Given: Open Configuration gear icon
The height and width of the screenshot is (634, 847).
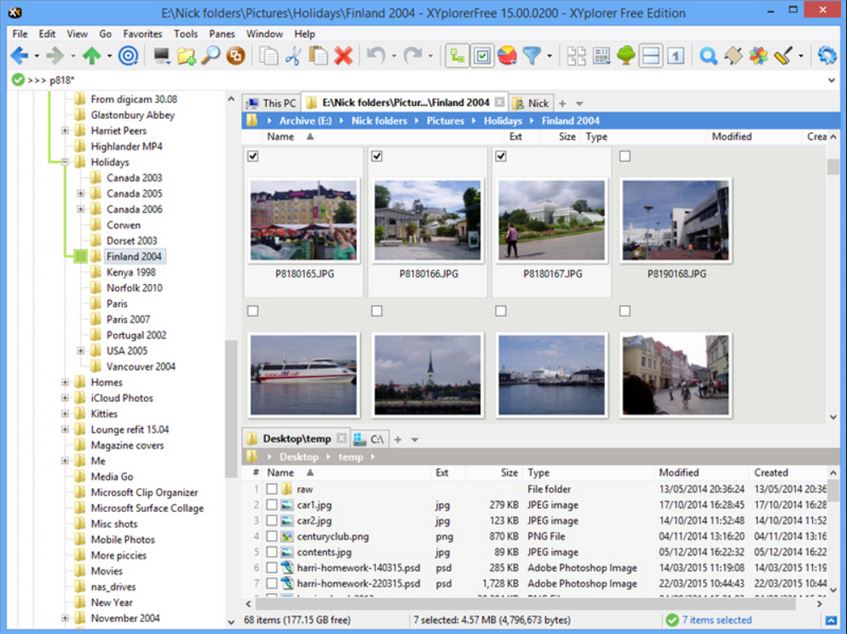Looking at the screenshot, I should pyautogui.click(x=827, y=56).
